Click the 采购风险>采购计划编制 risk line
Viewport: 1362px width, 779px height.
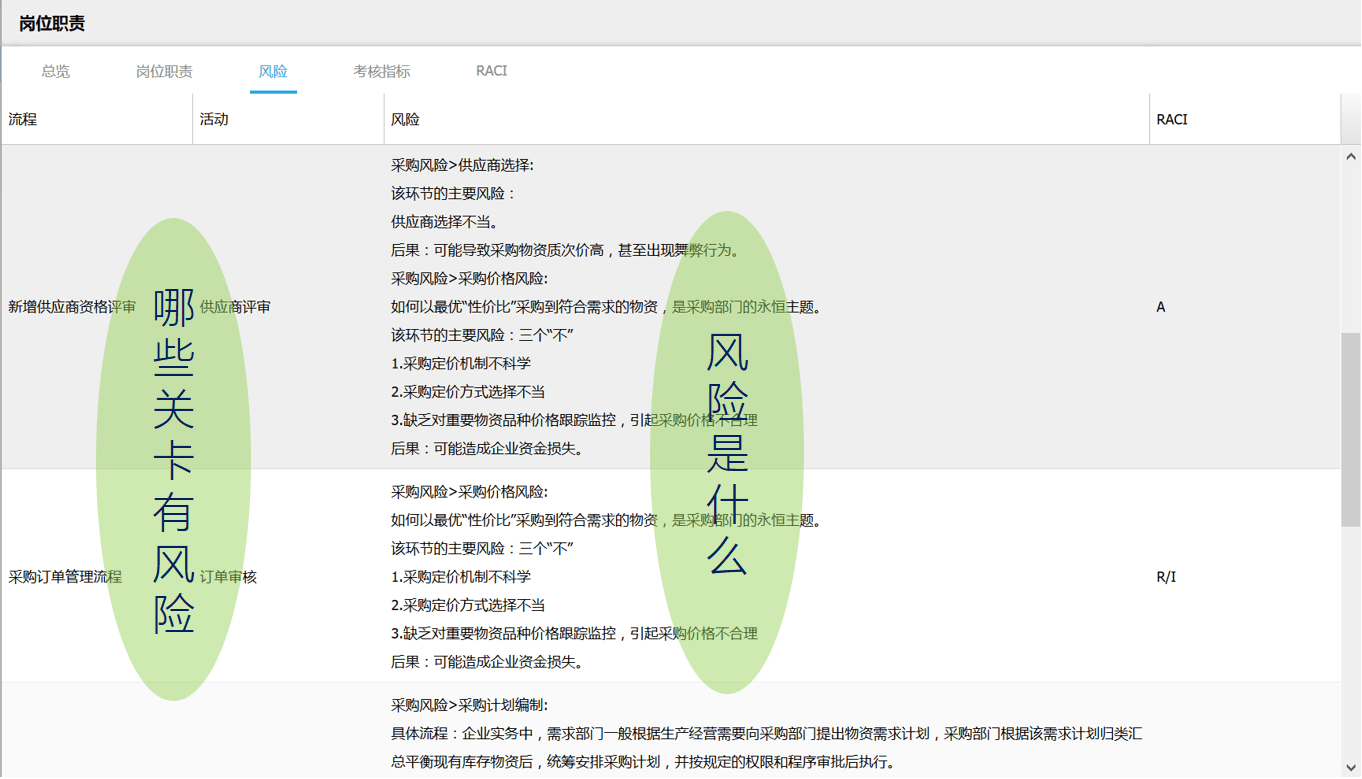[x=469, y=705]
